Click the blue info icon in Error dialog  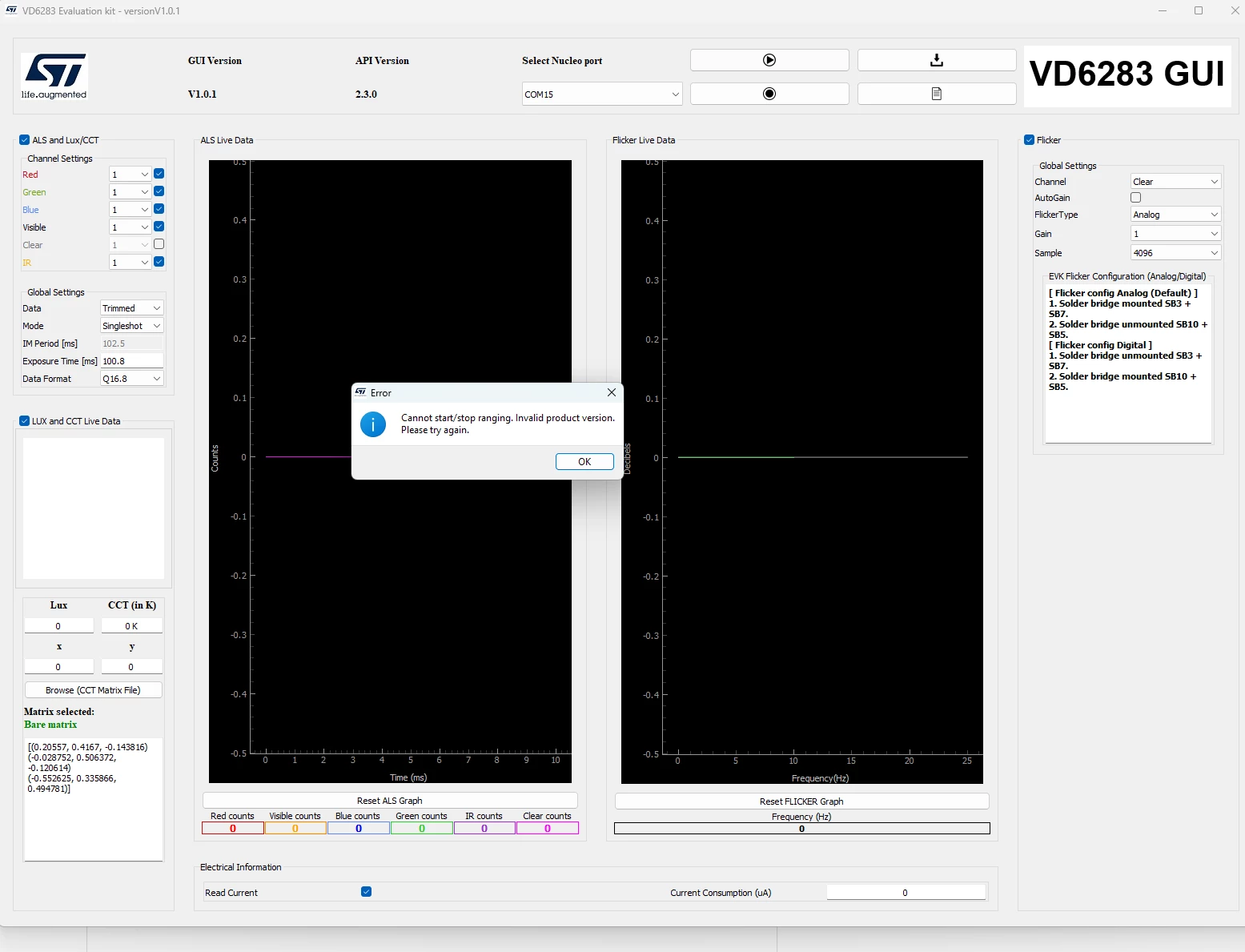[x=373, y=424]
